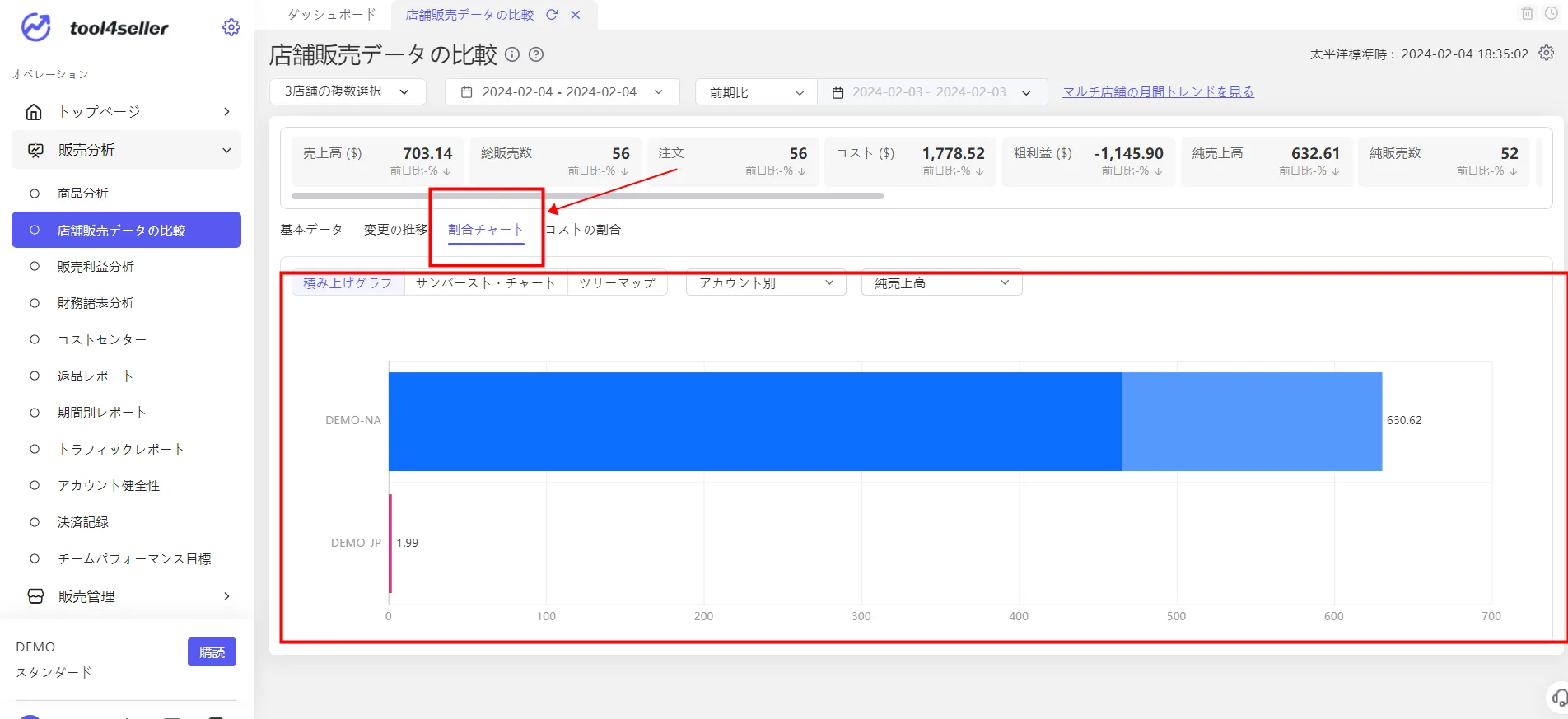1568x719 pixels.
Task: Click the clock history icon top right
Action: pyautogui.click(x=1552, y=13)
